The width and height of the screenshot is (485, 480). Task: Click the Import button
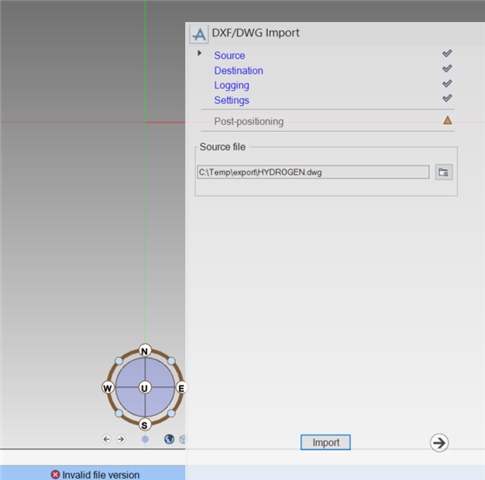(x=325, y=442)
